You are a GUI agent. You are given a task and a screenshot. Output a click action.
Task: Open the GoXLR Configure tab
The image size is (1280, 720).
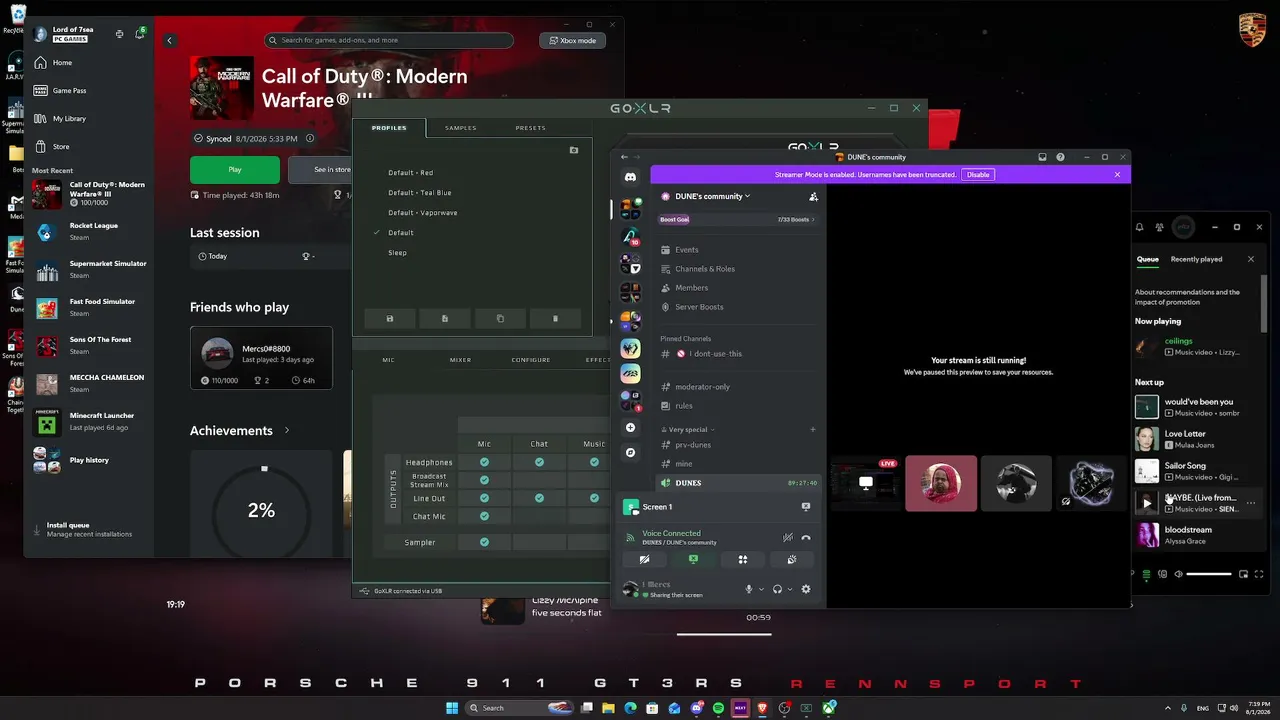tap(531, 360)
